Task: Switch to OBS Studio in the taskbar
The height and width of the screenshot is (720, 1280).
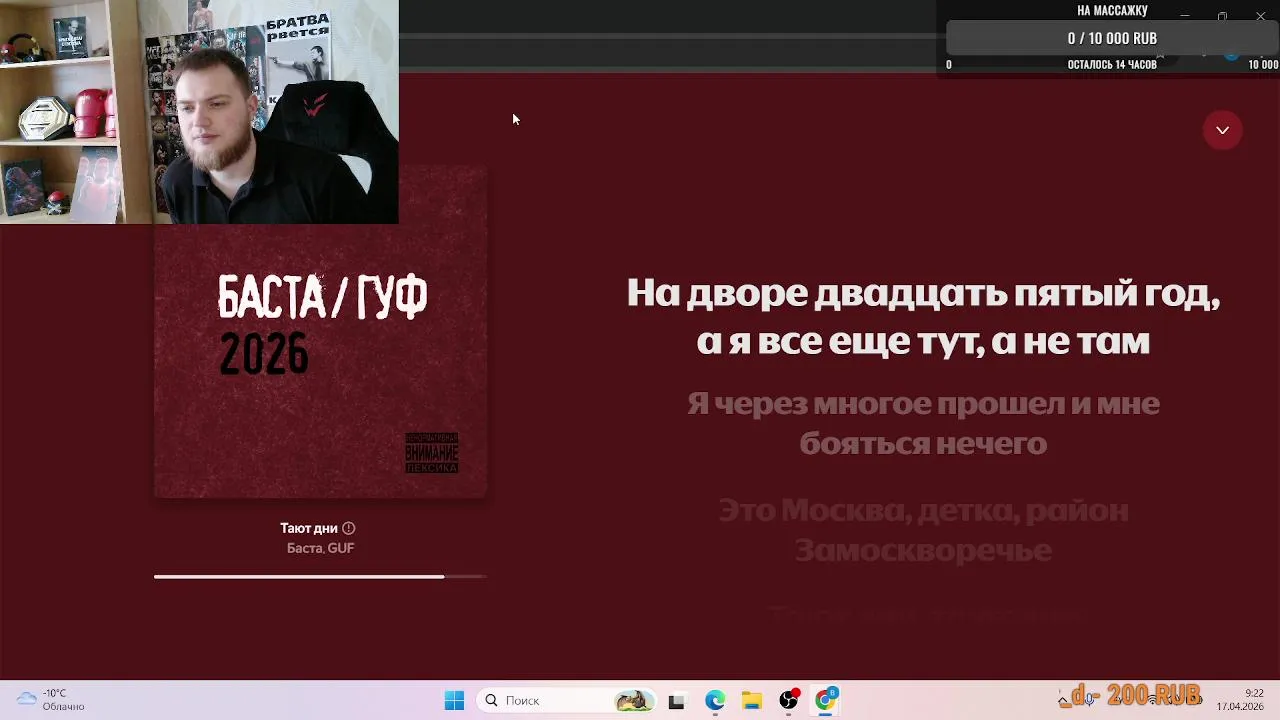Action: tap(789, 701)
